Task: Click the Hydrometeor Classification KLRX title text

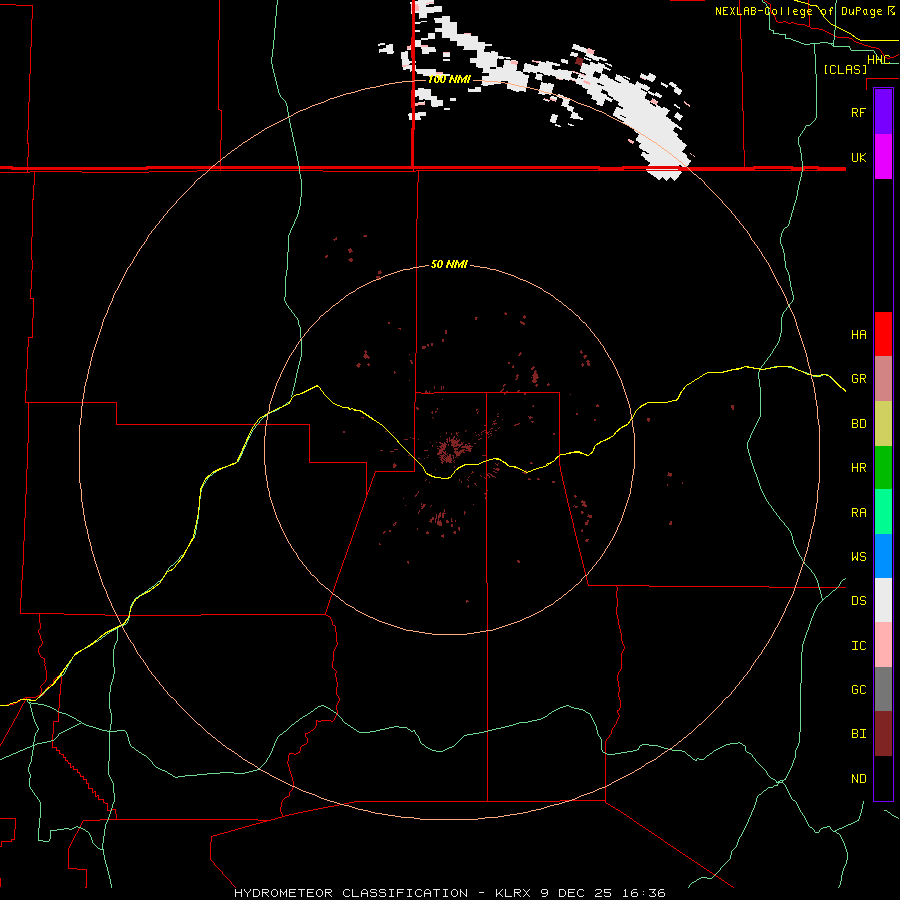Action: (449, 893)
